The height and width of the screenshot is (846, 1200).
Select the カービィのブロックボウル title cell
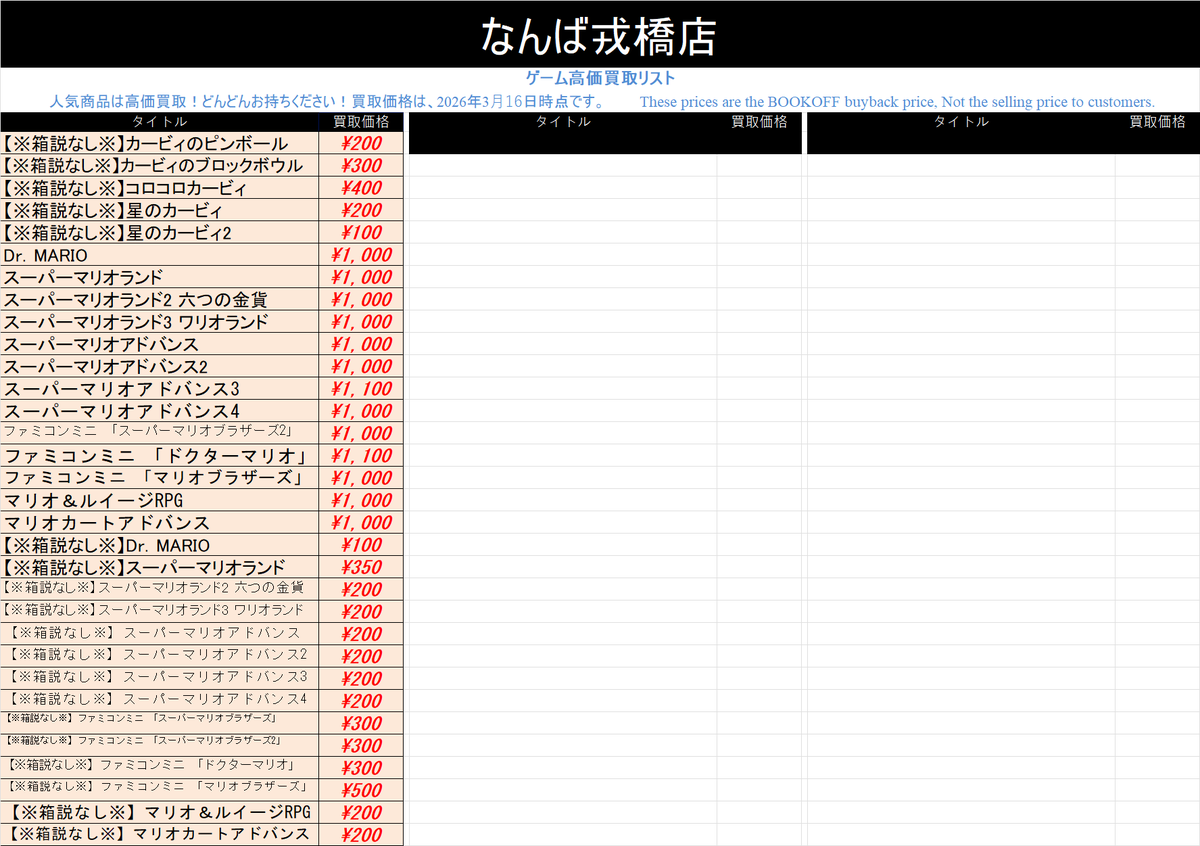160,165
